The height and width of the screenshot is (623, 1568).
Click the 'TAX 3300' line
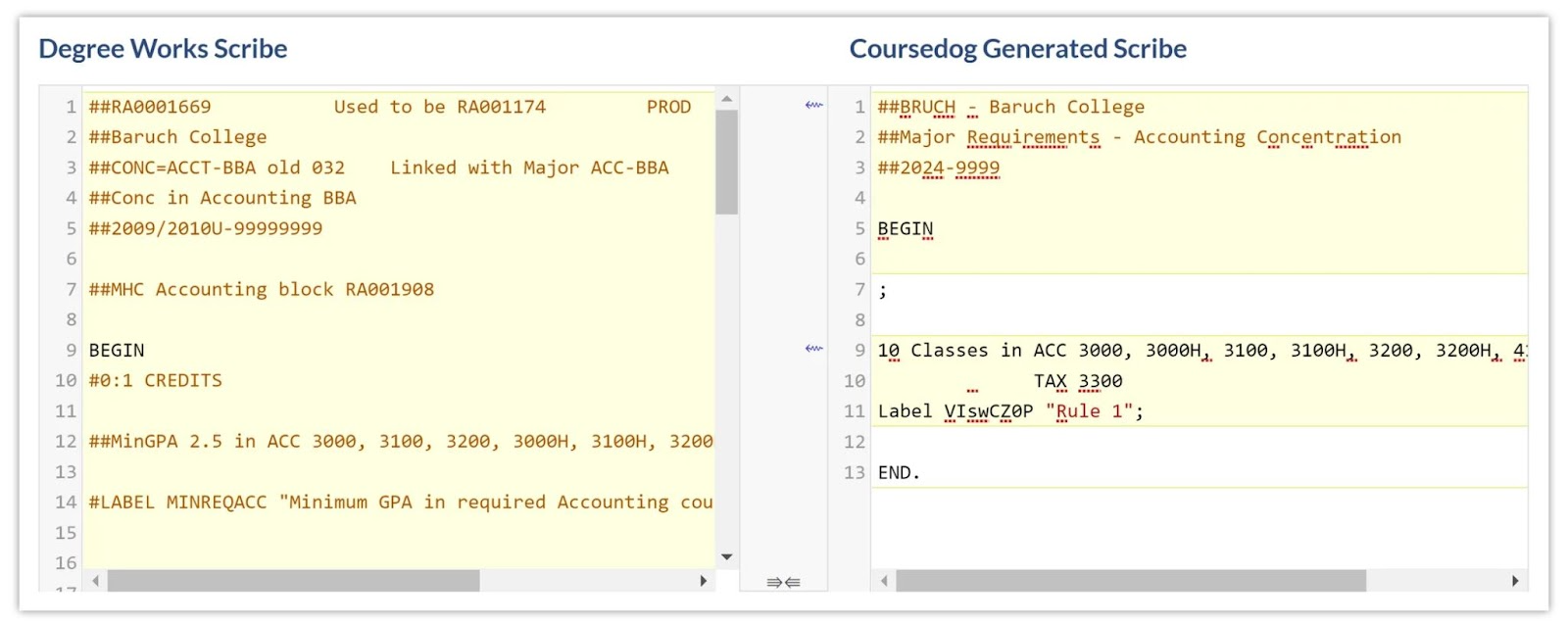click(1078, 381)
